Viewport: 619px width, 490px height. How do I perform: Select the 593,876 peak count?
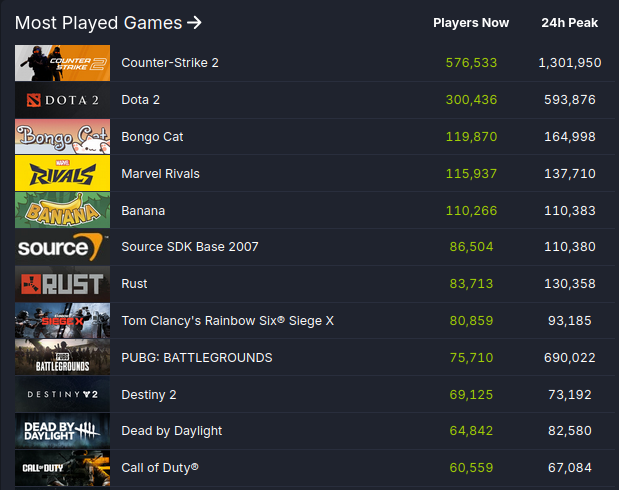tap(570, 100)
